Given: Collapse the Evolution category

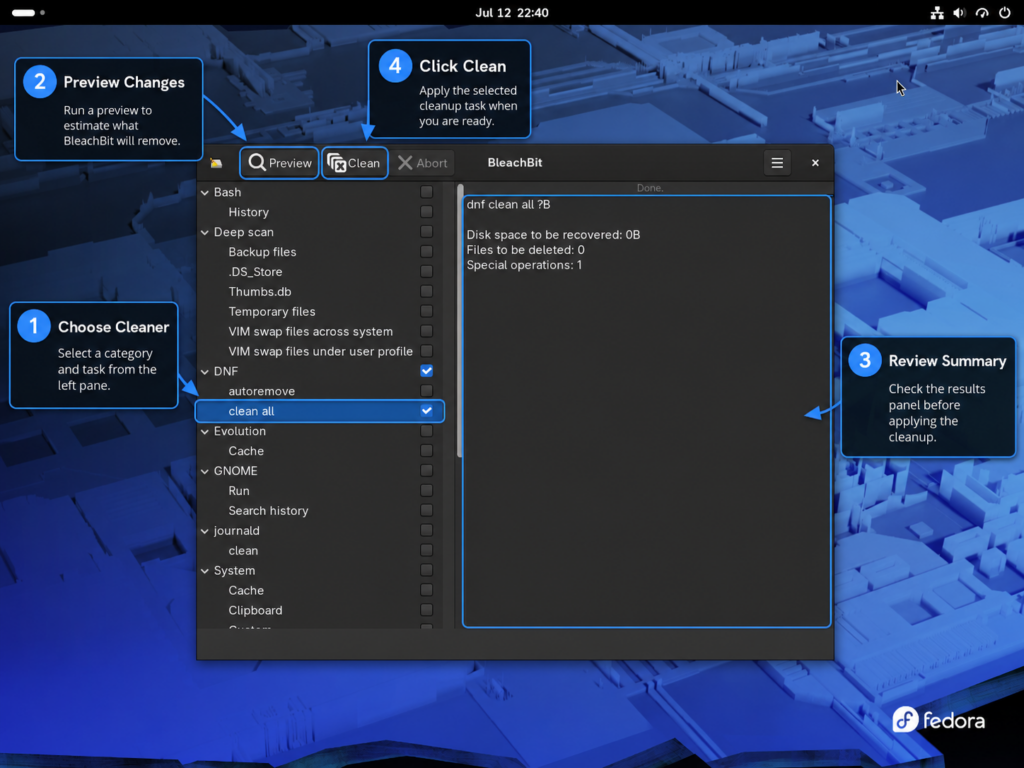Looking at the screenshot, I should pyautogui.click(x=205, y=432).
